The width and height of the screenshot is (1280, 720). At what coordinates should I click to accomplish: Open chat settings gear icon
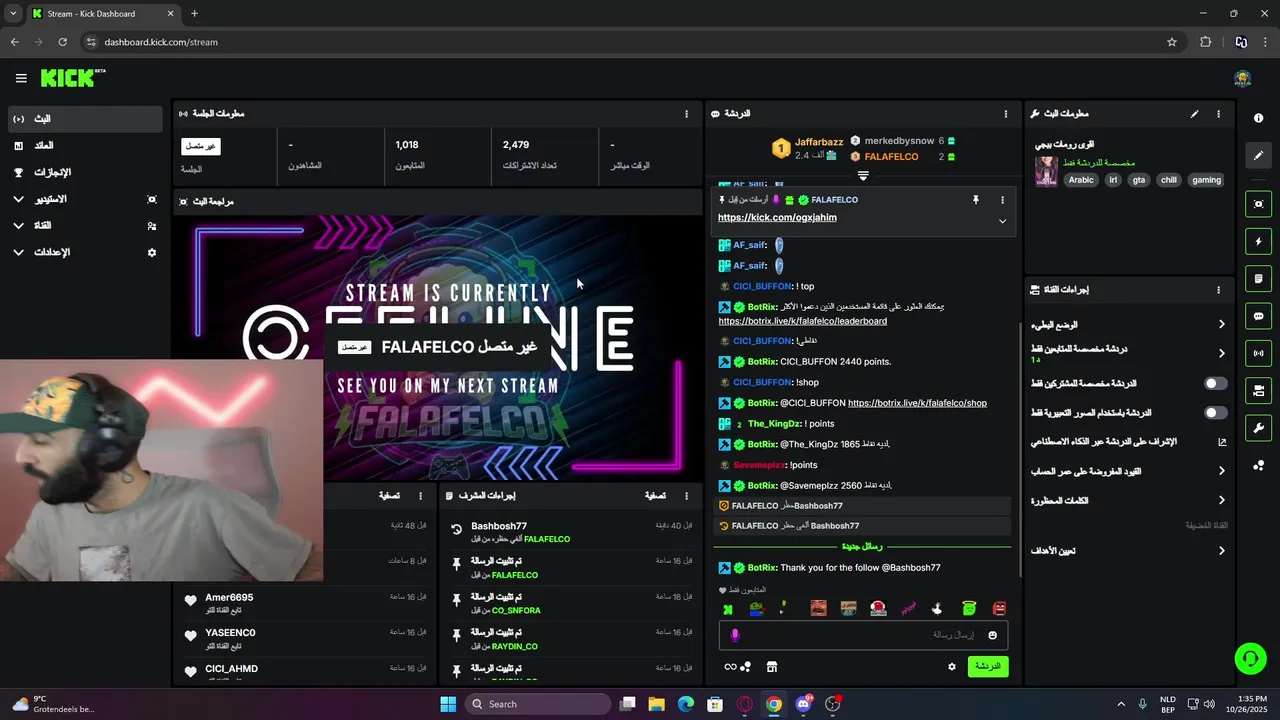coord(952,667)
